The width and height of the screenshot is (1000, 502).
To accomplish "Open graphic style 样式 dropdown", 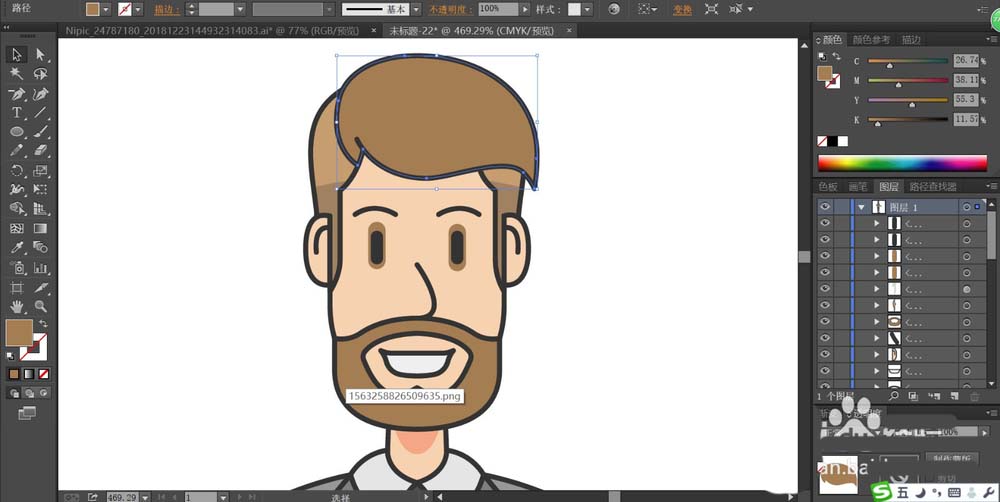I will pos(587,10).
